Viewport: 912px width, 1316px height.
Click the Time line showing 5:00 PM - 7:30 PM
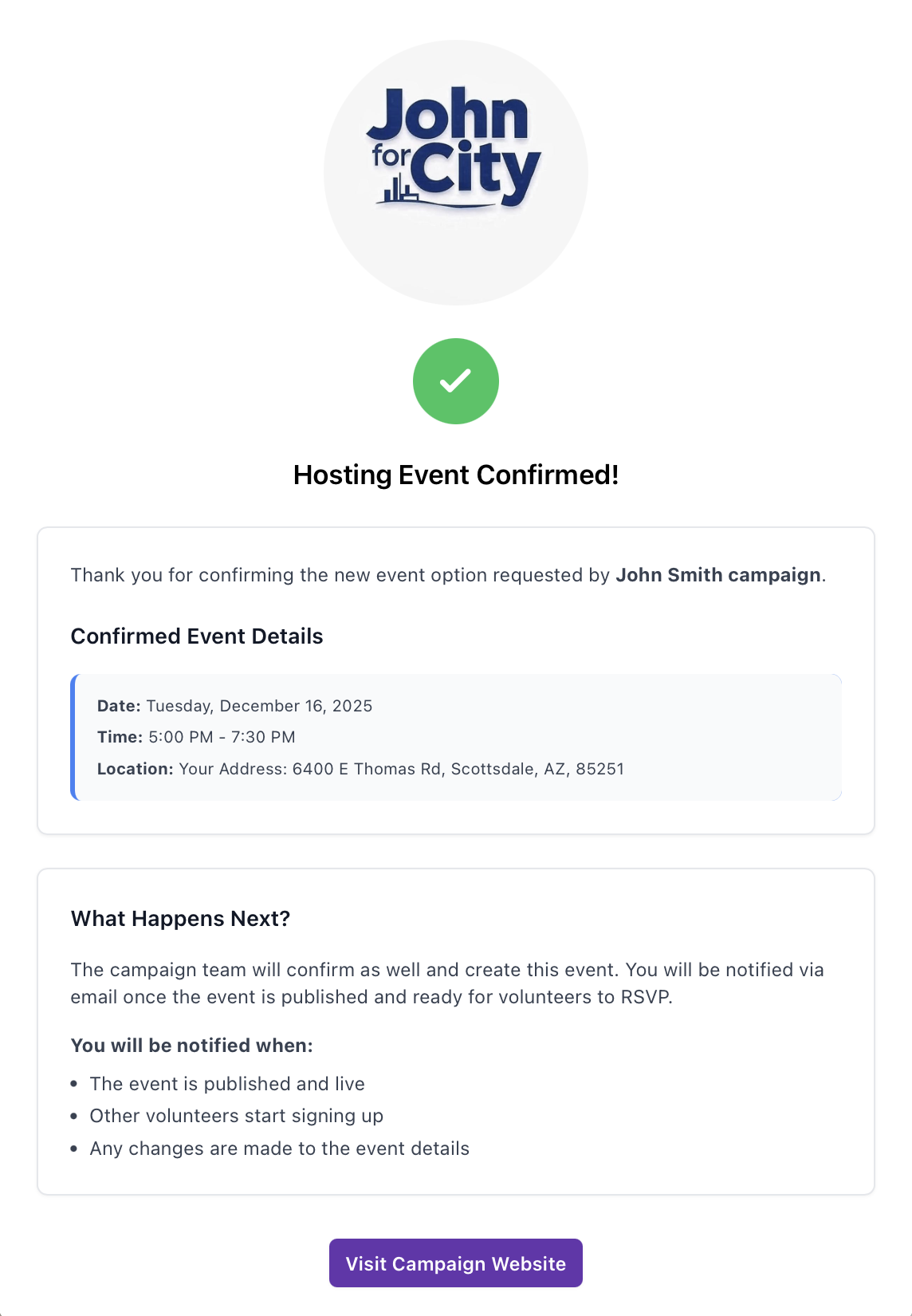[196, 737]
